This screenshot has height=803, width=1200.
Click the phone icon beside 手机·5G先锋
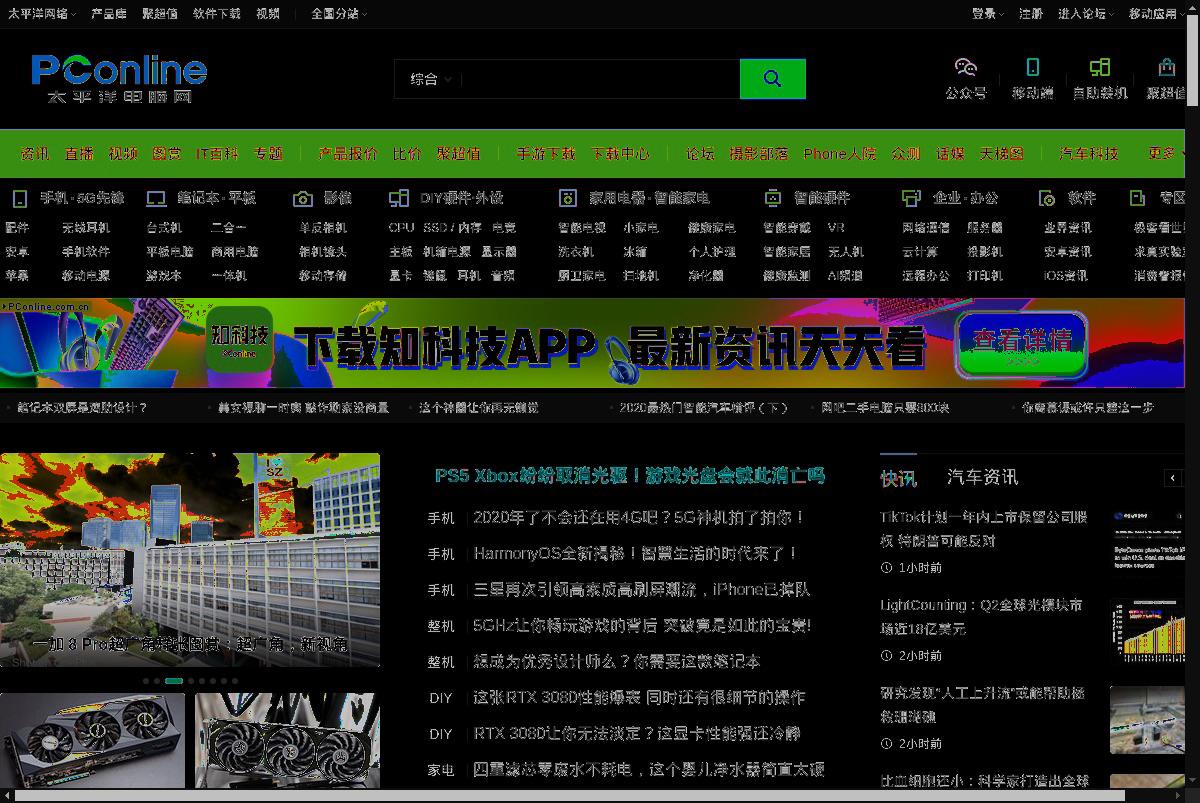pyautogui.click(x=19, y=198)
